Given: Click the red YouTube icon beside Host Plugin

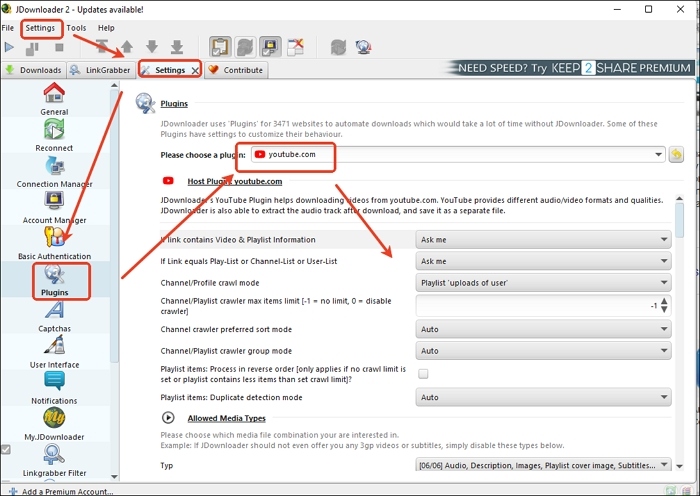Looking at the screenshot, I should coord(168,181).
